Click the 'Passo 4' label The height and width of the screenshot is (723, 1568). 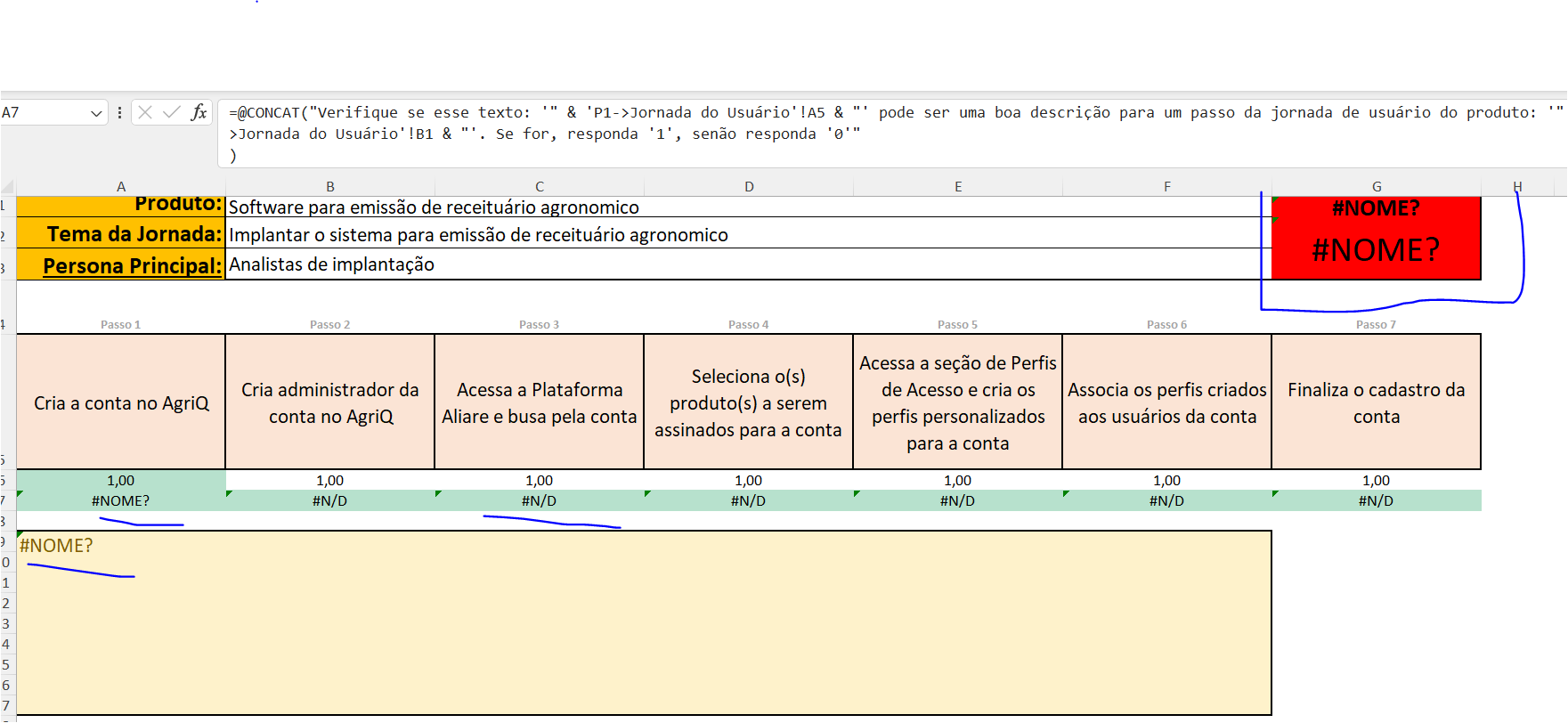tap(749, 325)
